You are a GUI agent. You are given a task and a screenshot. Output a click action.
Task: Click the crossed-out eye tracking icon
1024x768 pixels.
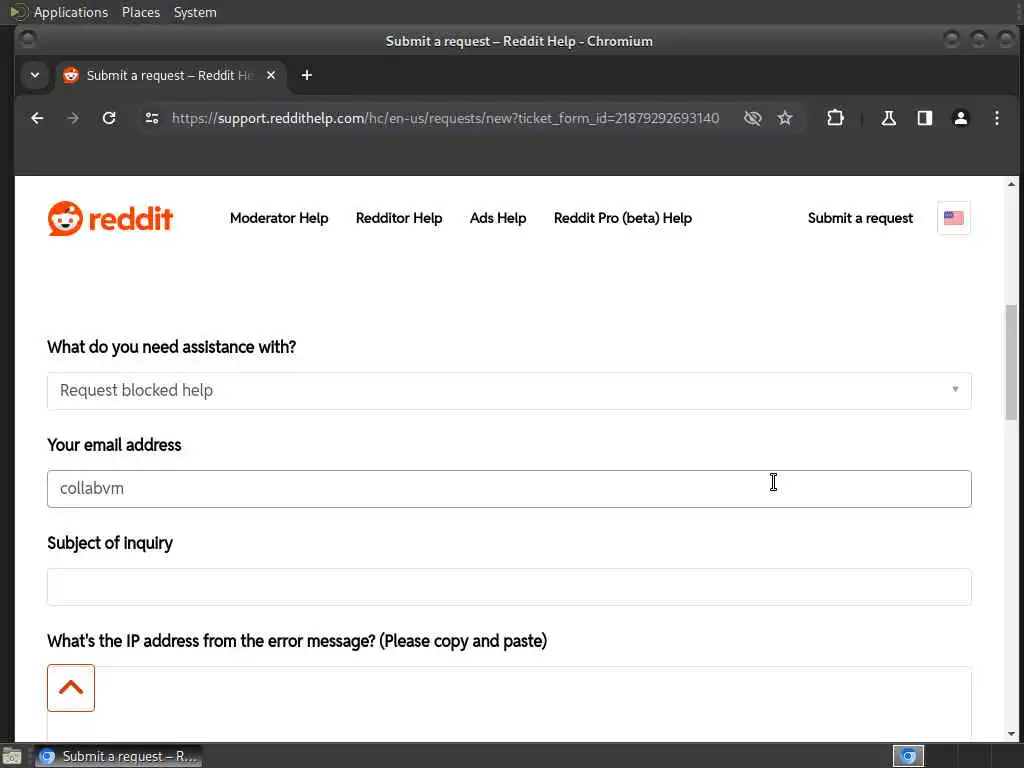(752, 118)
